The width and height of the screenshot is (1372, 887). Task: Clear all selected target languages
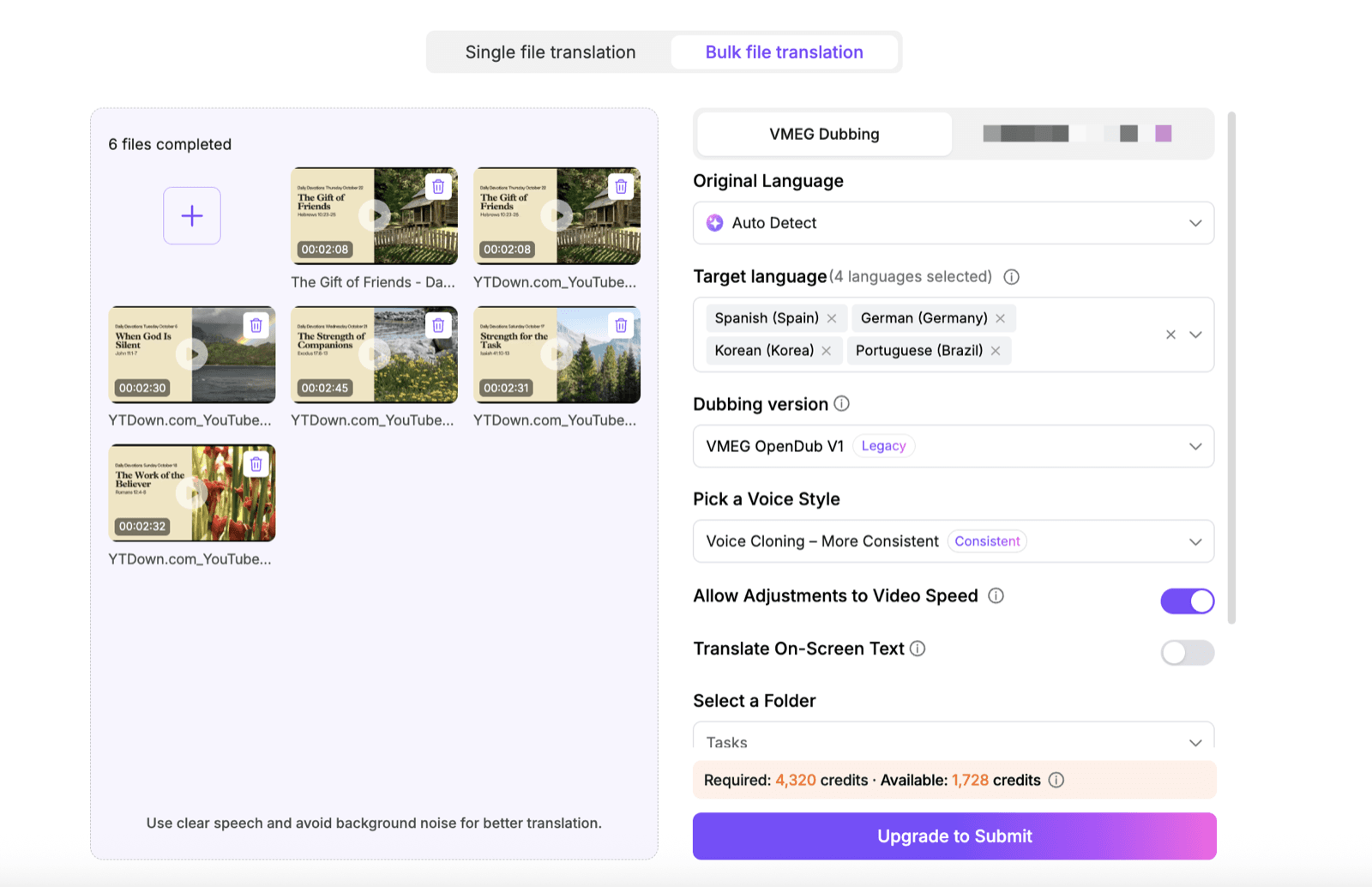click(1170, 335)
